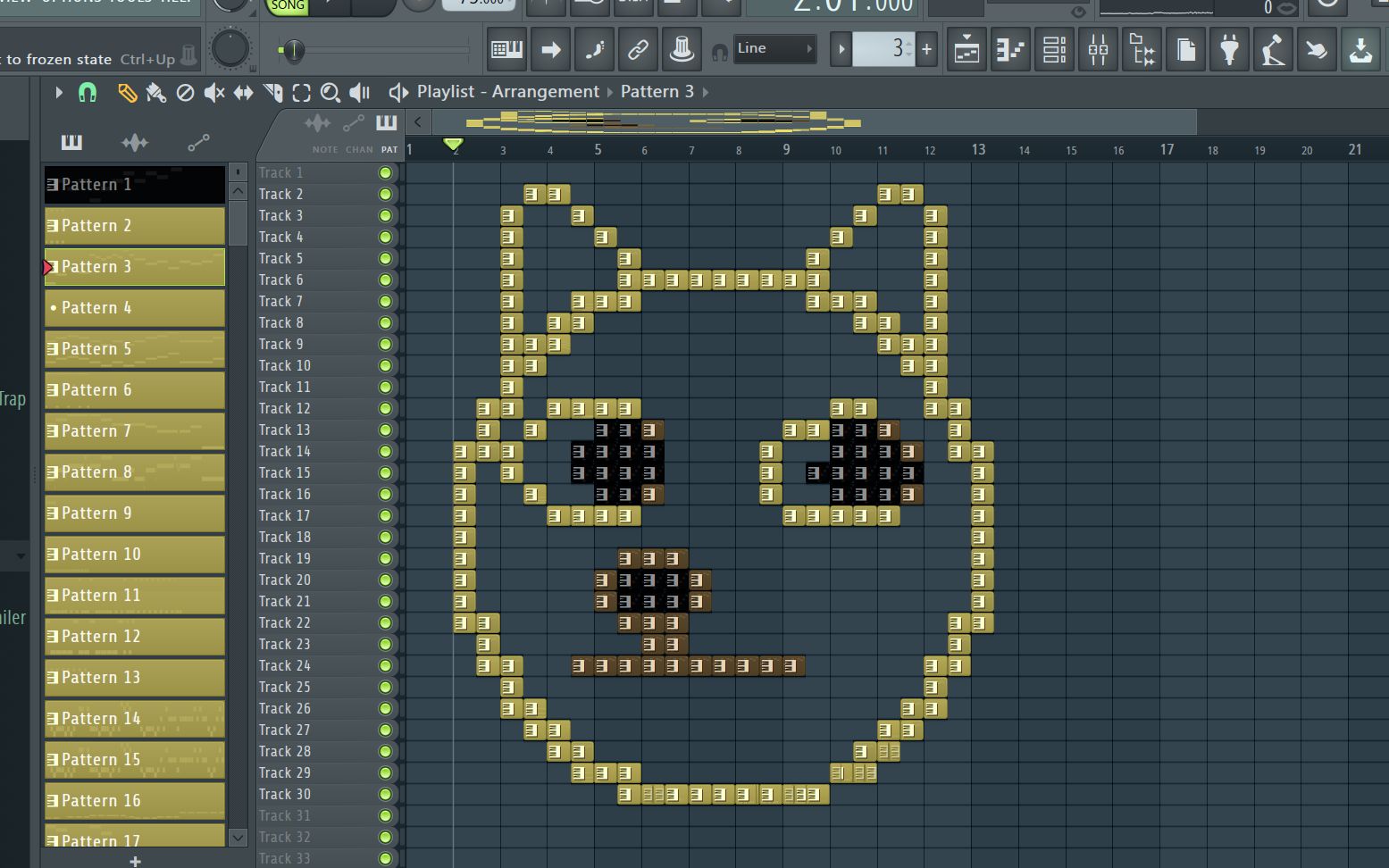The width and height of the screenshot is (1389, 868).
Task: Click the round knob beside the slider
Action: coord(230,48)
